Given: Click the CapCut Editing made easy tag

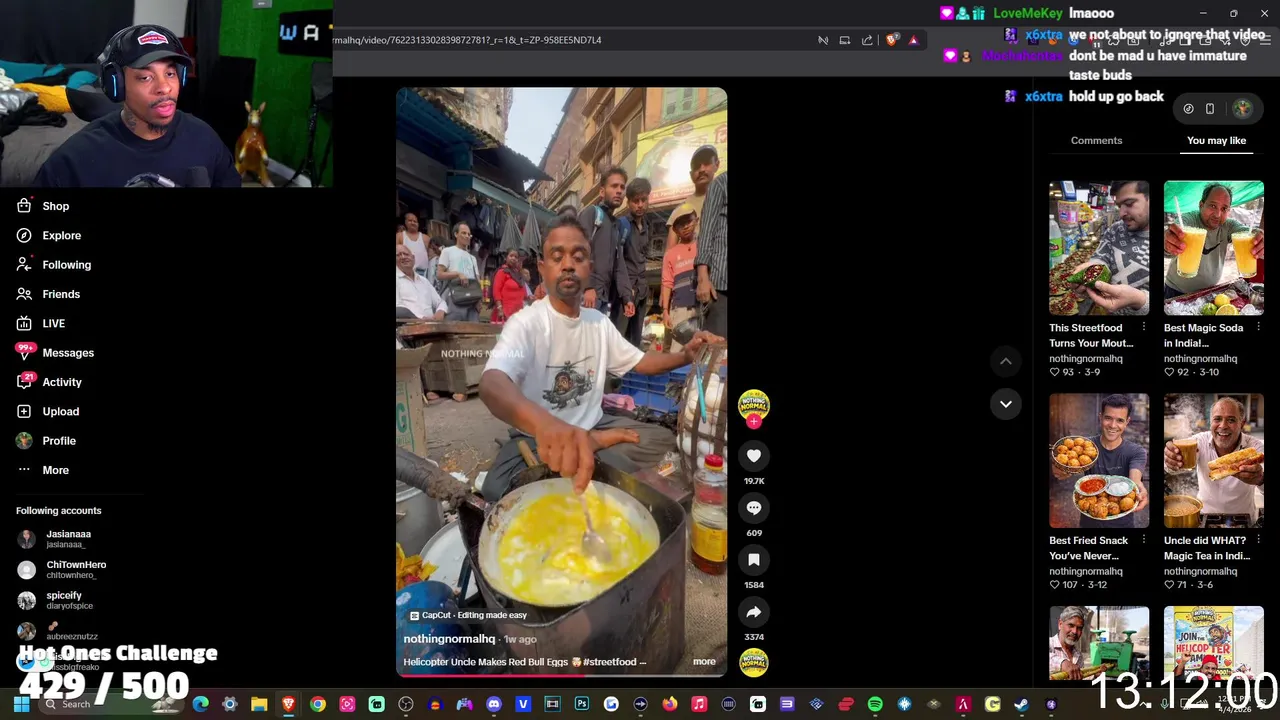Looking at the screenshot, I should (x=467, y=615).
